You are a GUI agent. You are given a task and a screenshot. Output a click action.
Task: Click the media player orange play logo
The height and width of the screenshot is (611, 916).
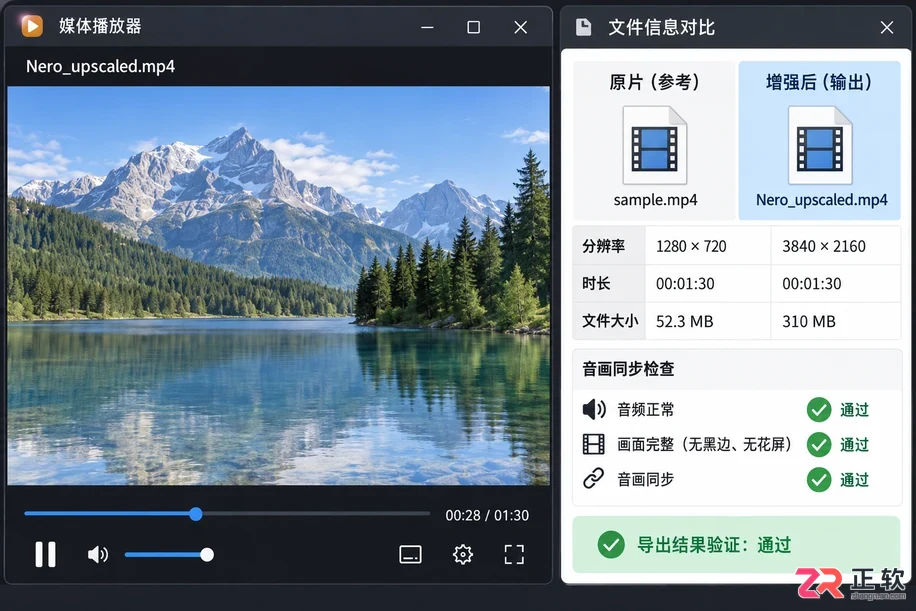tap(32, 26)
